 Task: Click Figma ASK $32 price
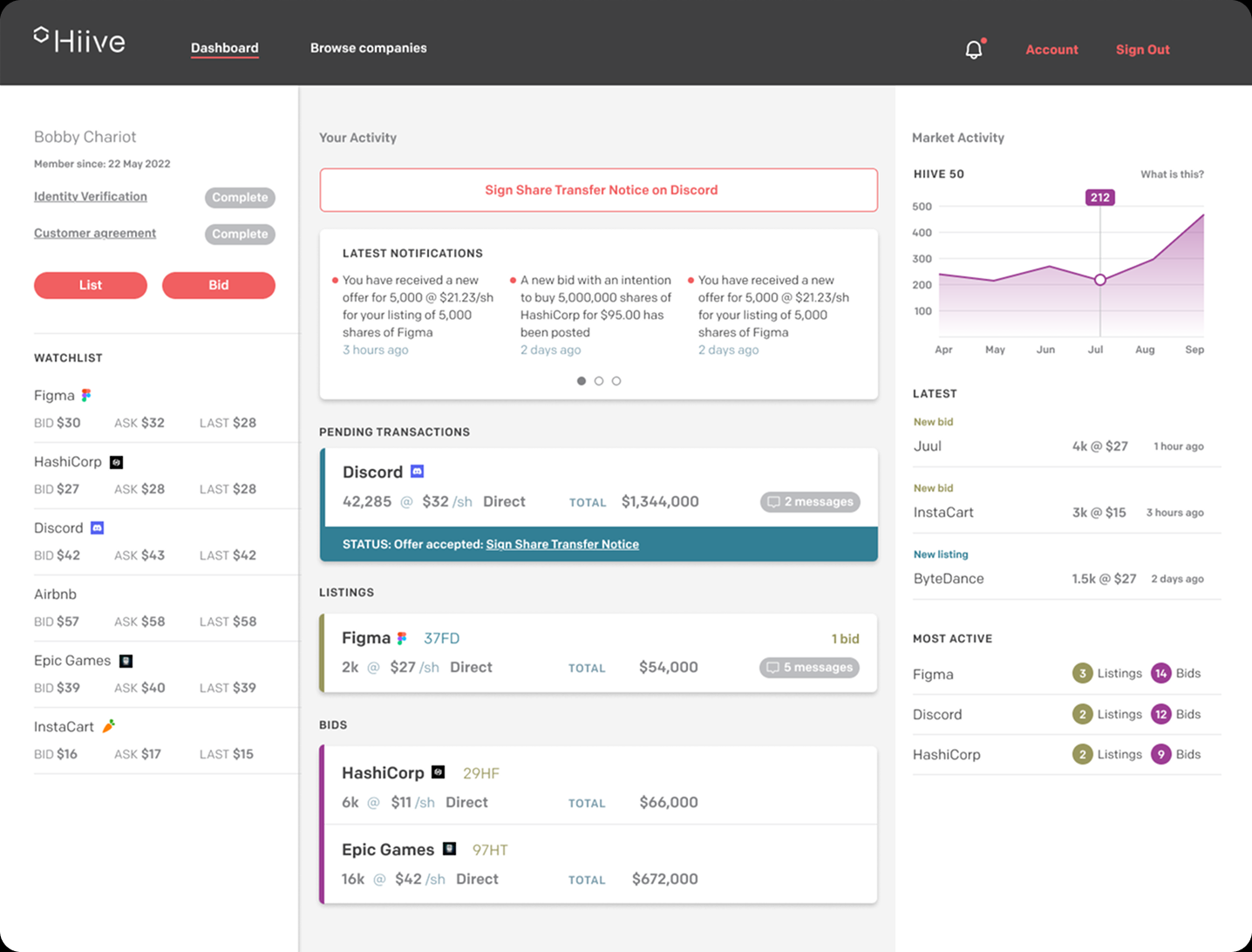139,423
